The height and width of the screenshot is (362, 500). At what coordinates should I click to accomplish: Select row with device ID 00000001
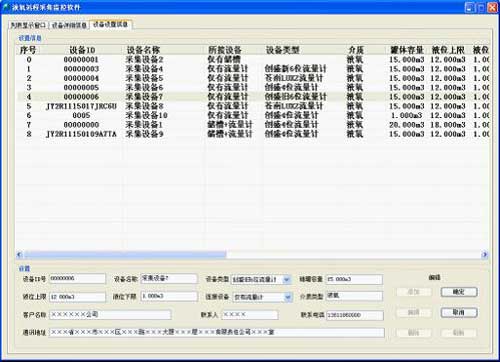[253, 60]
